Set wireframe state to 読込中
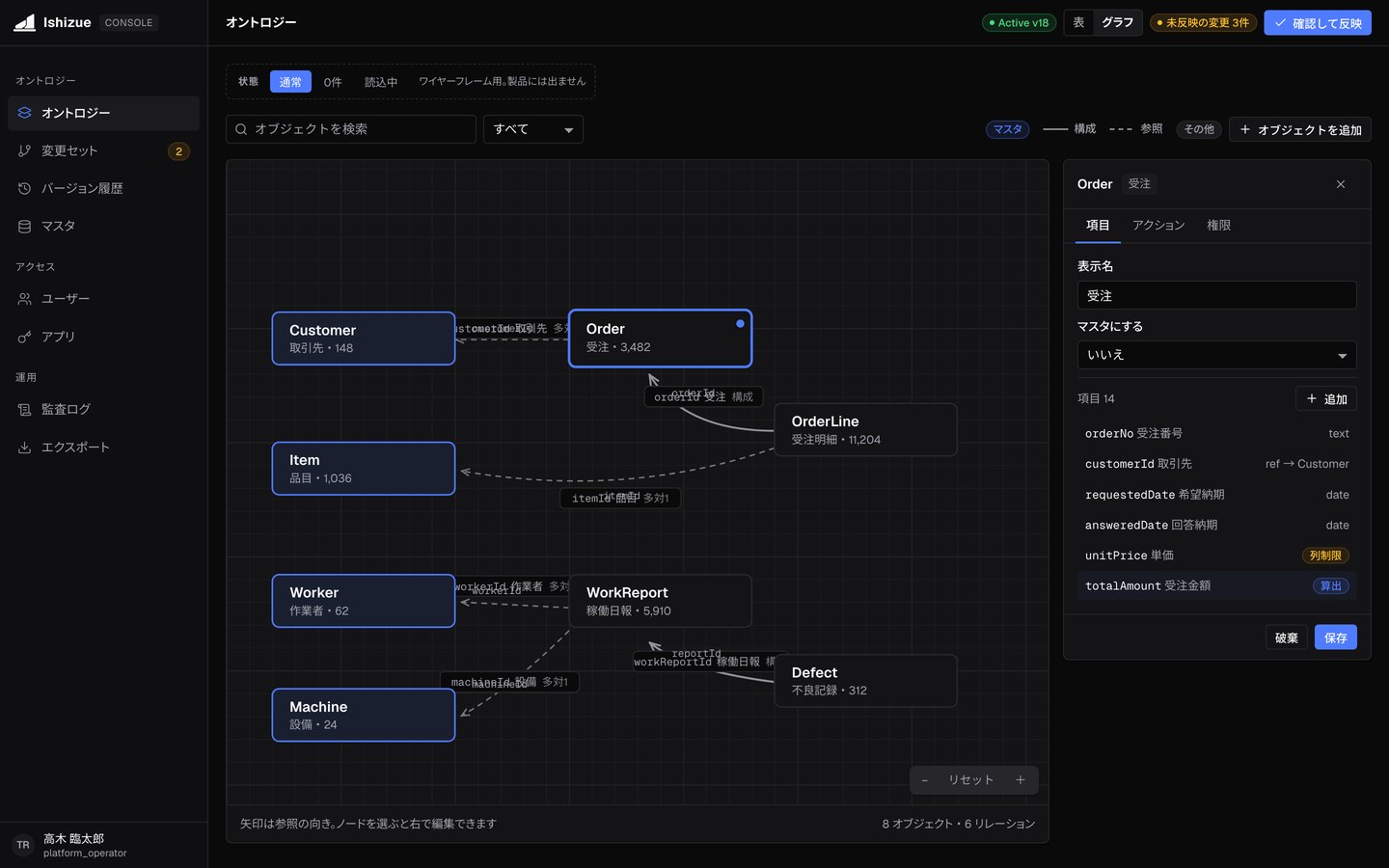 (381, 82)
